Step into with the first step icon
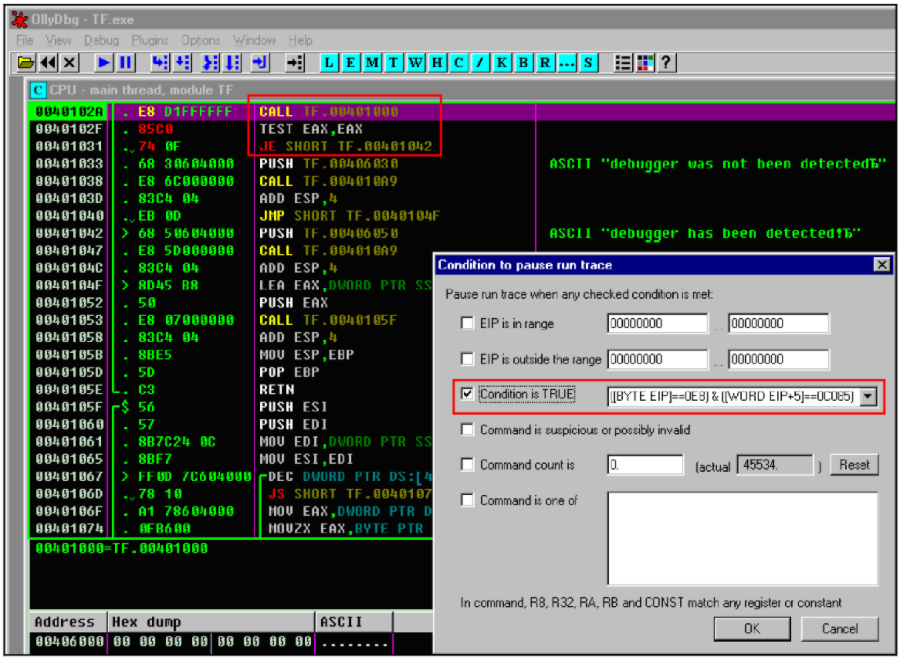Viewport: 901px width, 660px height. coord(160,63)
